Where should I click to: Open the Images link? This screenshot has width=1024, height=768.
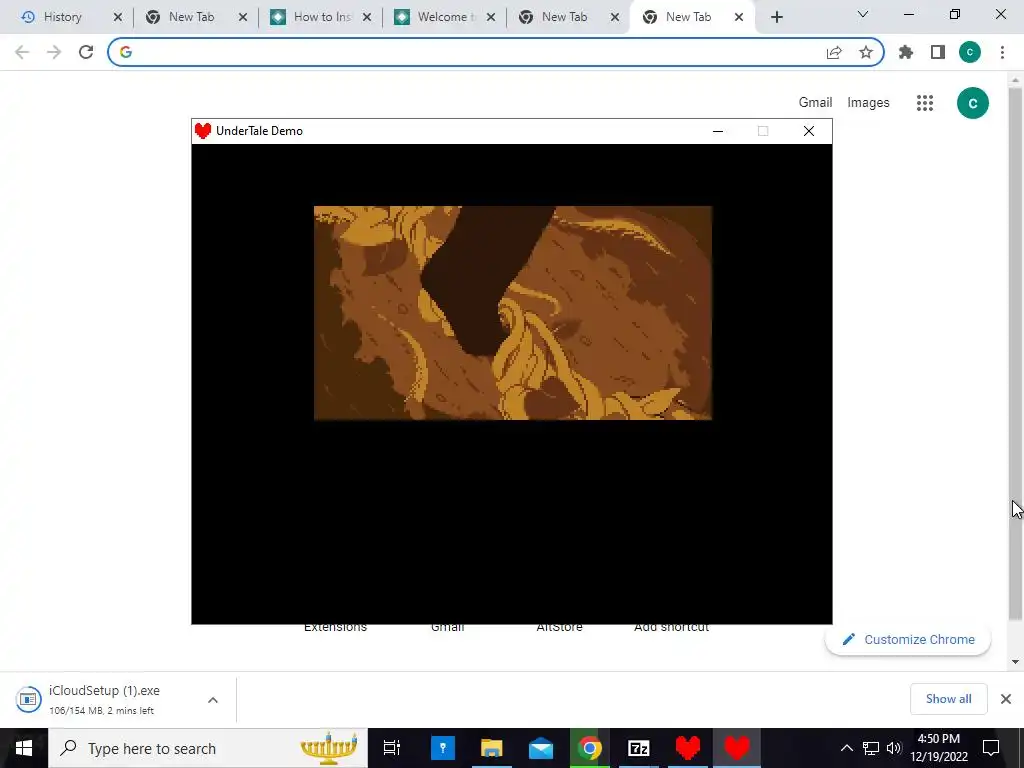pyautogui.click(x=868, y=103)
